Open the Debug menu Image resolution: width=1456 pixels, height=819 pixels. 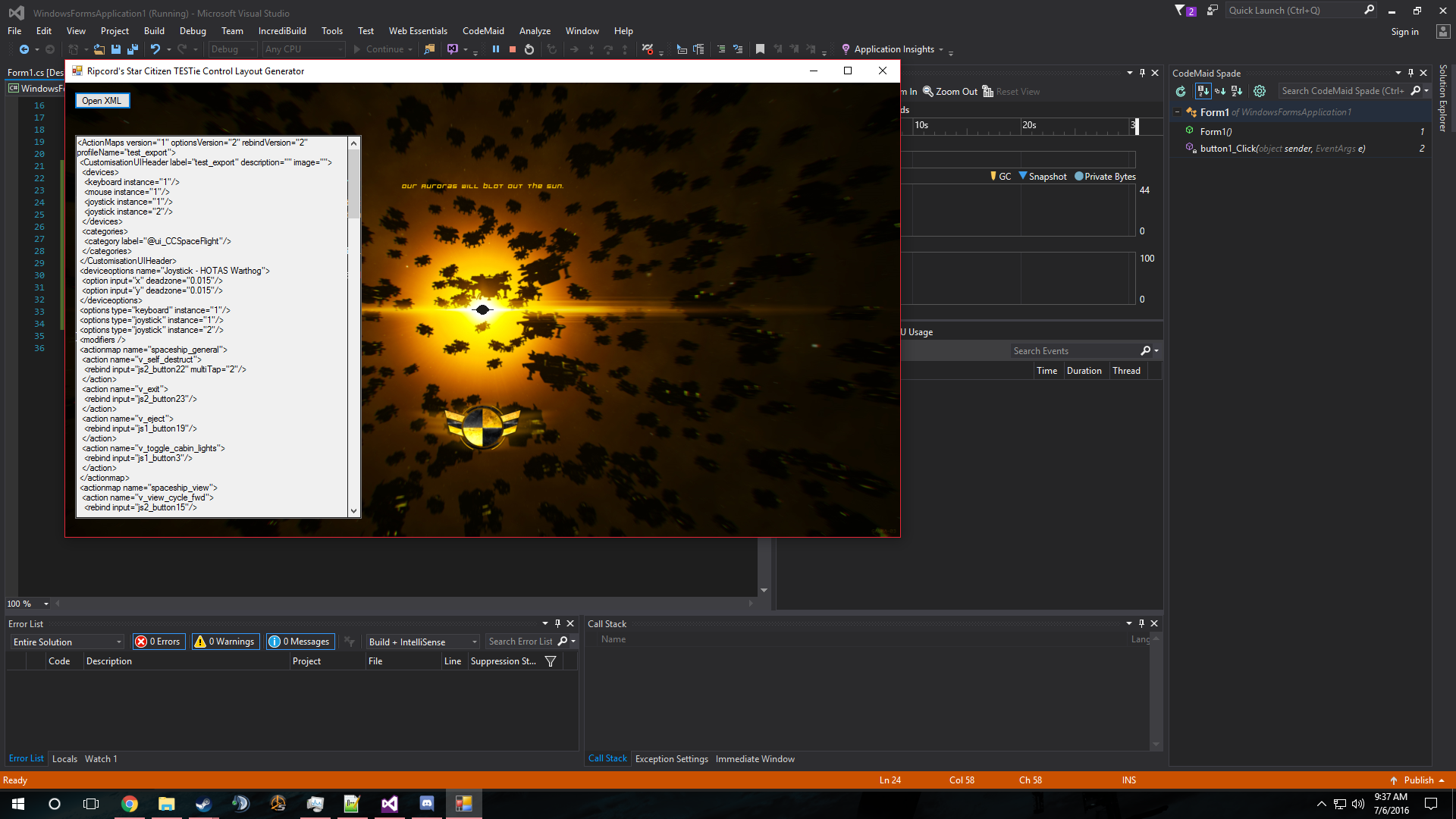(193, 31)
